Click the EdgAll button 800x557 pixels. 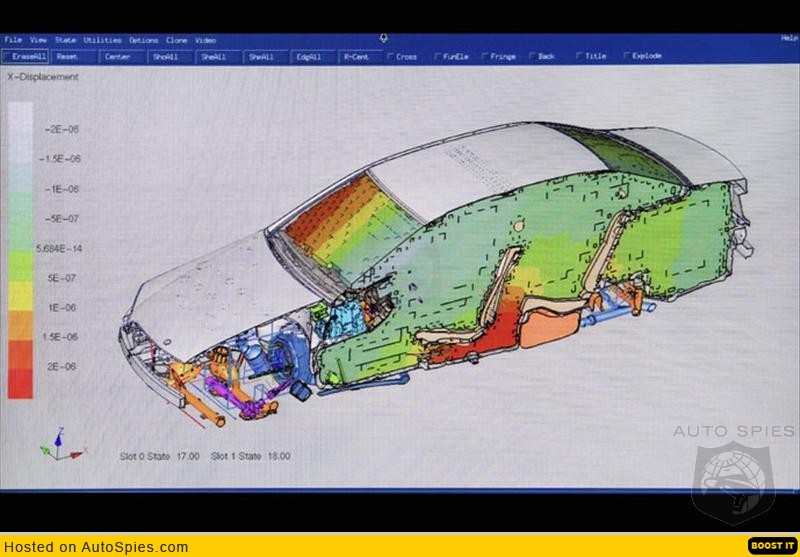click(x=309, y=57)
